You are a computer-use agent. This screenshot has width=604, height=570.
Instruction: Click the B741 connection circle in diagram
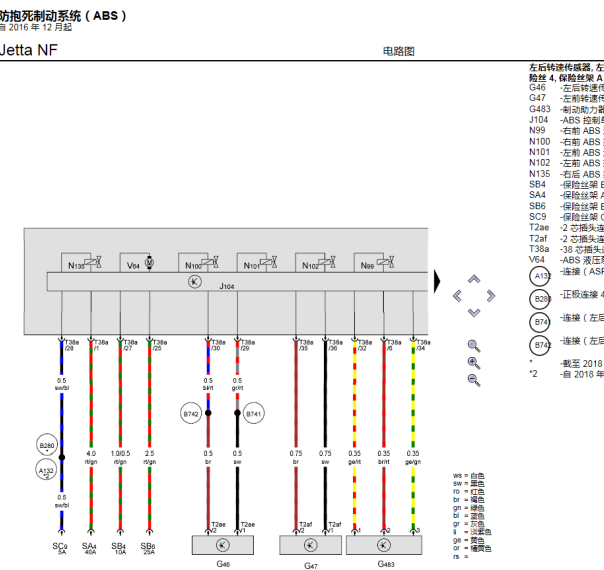253,414
